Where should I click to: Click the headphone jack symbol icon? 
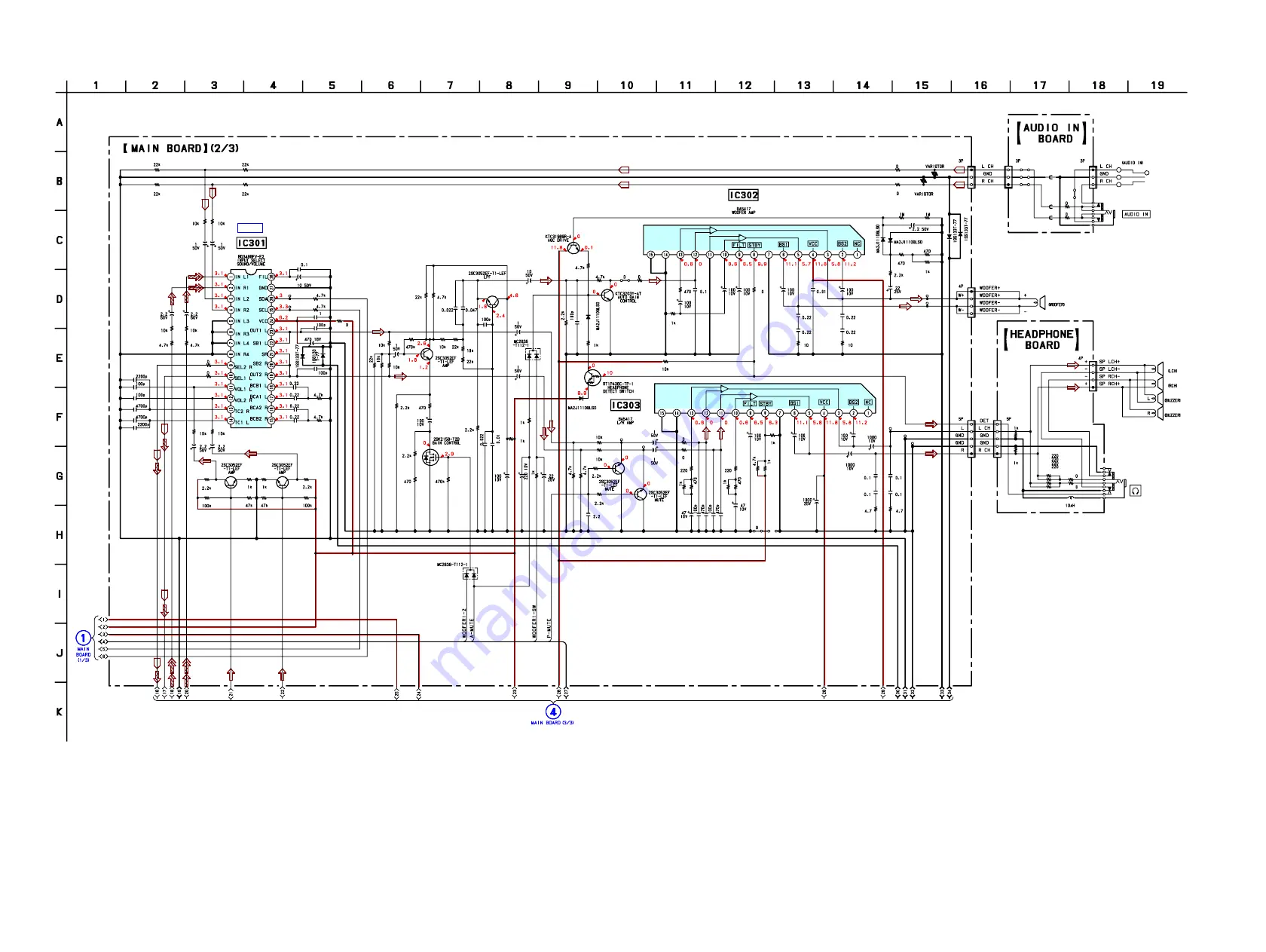point(1135,491)
